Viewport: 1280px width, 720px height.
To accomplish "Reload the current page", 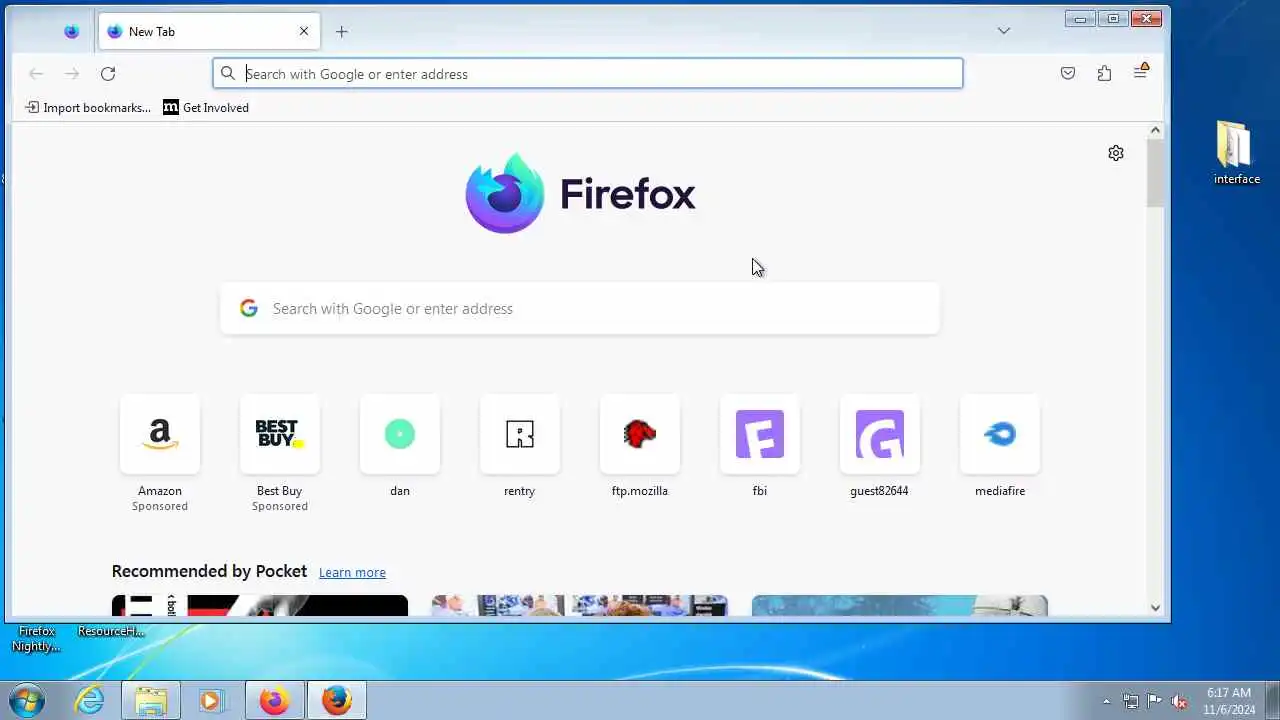I will (108, 73).
